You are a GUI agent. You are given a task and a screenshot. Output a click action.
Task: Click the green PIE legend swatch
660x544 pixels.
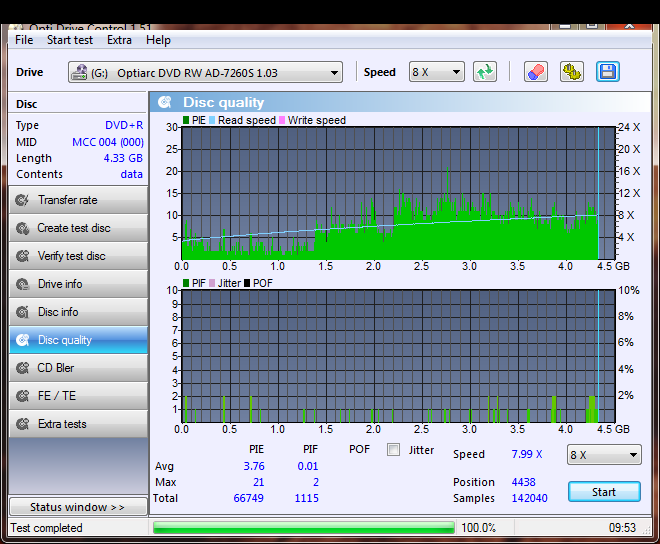point(186,120)
